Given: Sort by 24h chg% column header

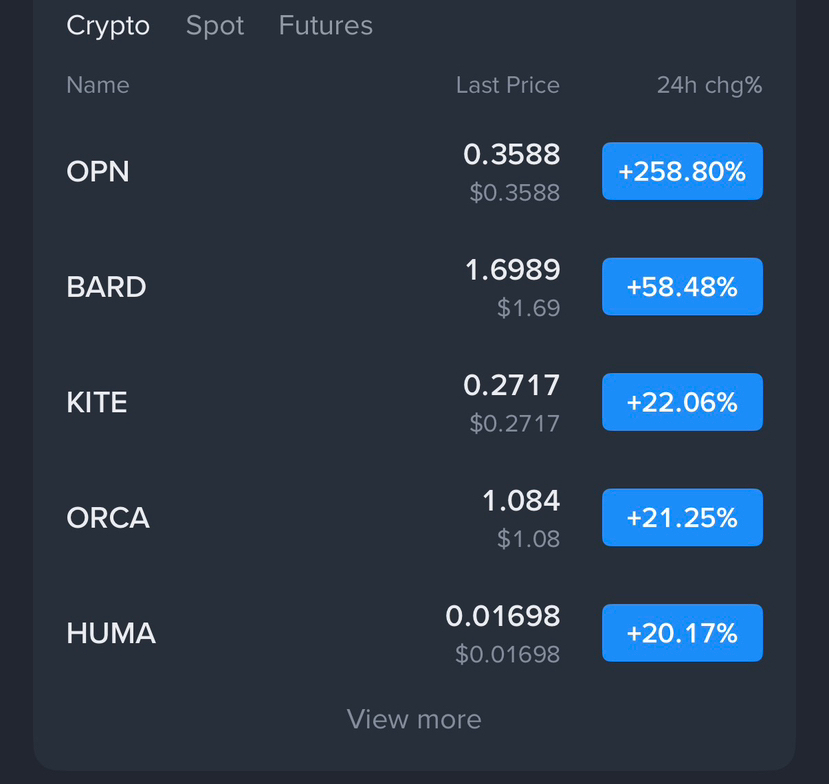Looking at the screenshot, I should [x=709, y=85].
